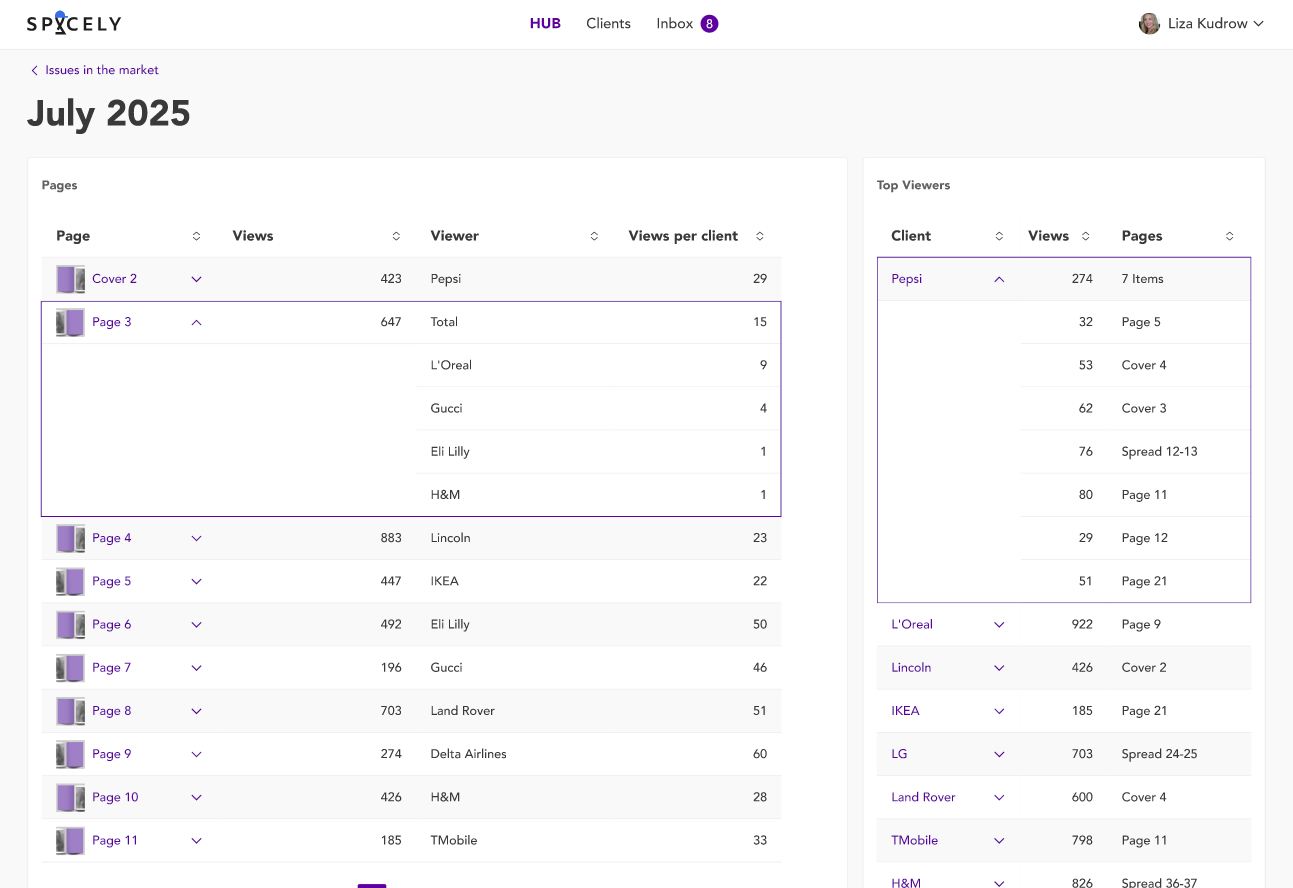Sort Top Viewers by Pages column
This screenshot has width=1293, height=888.
pyautogui.click(x=1229, y=236)
